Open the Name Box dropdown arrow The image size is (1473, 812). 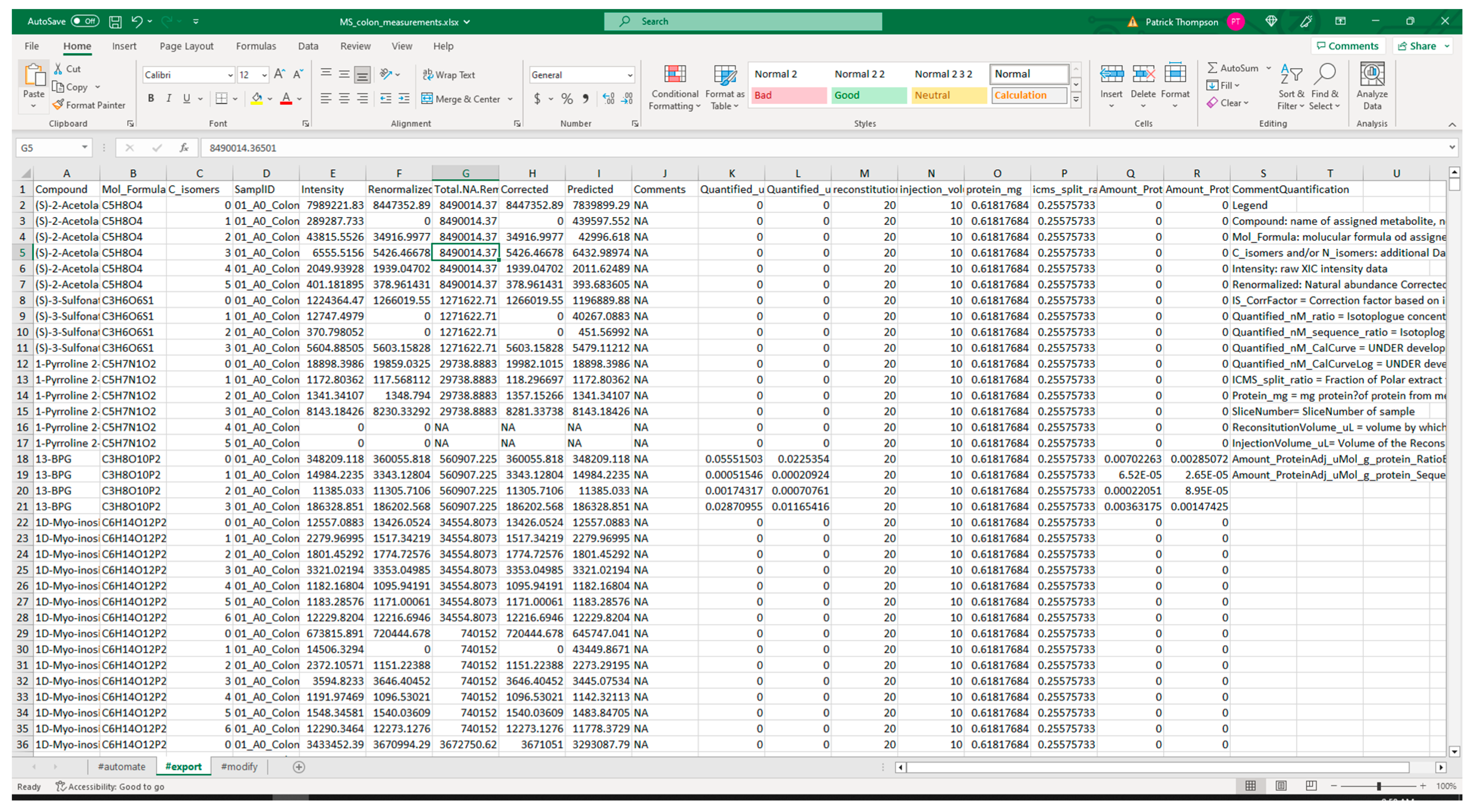85,148
